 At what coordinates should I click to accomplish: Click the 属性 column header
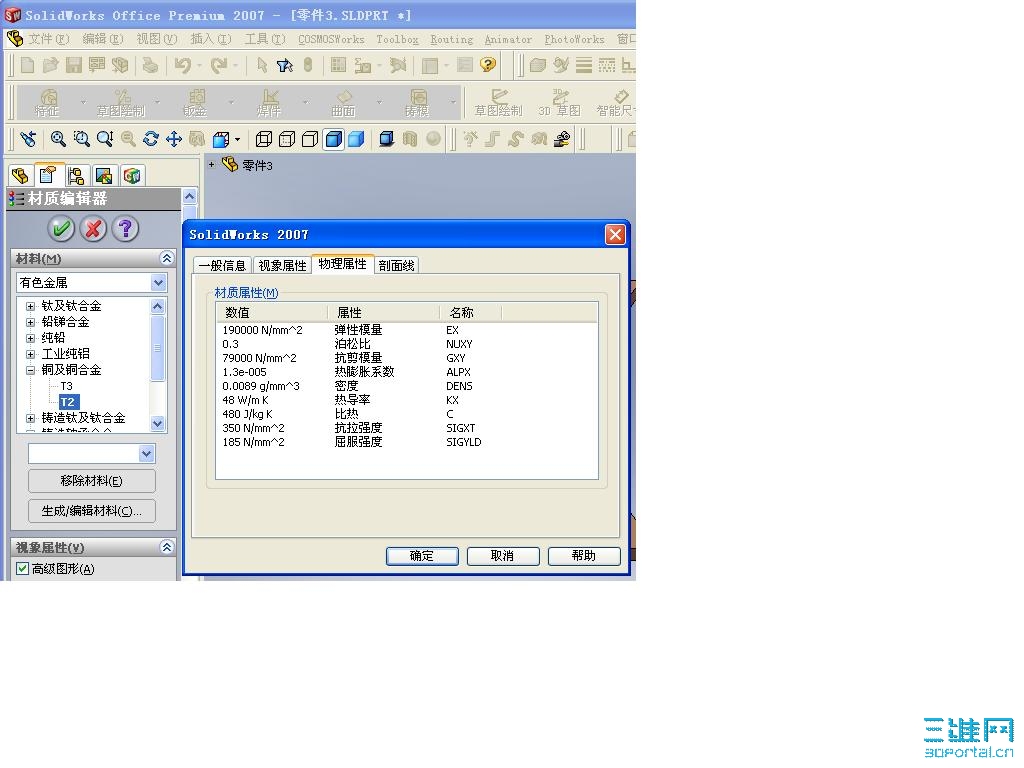(x=383, y=313)
